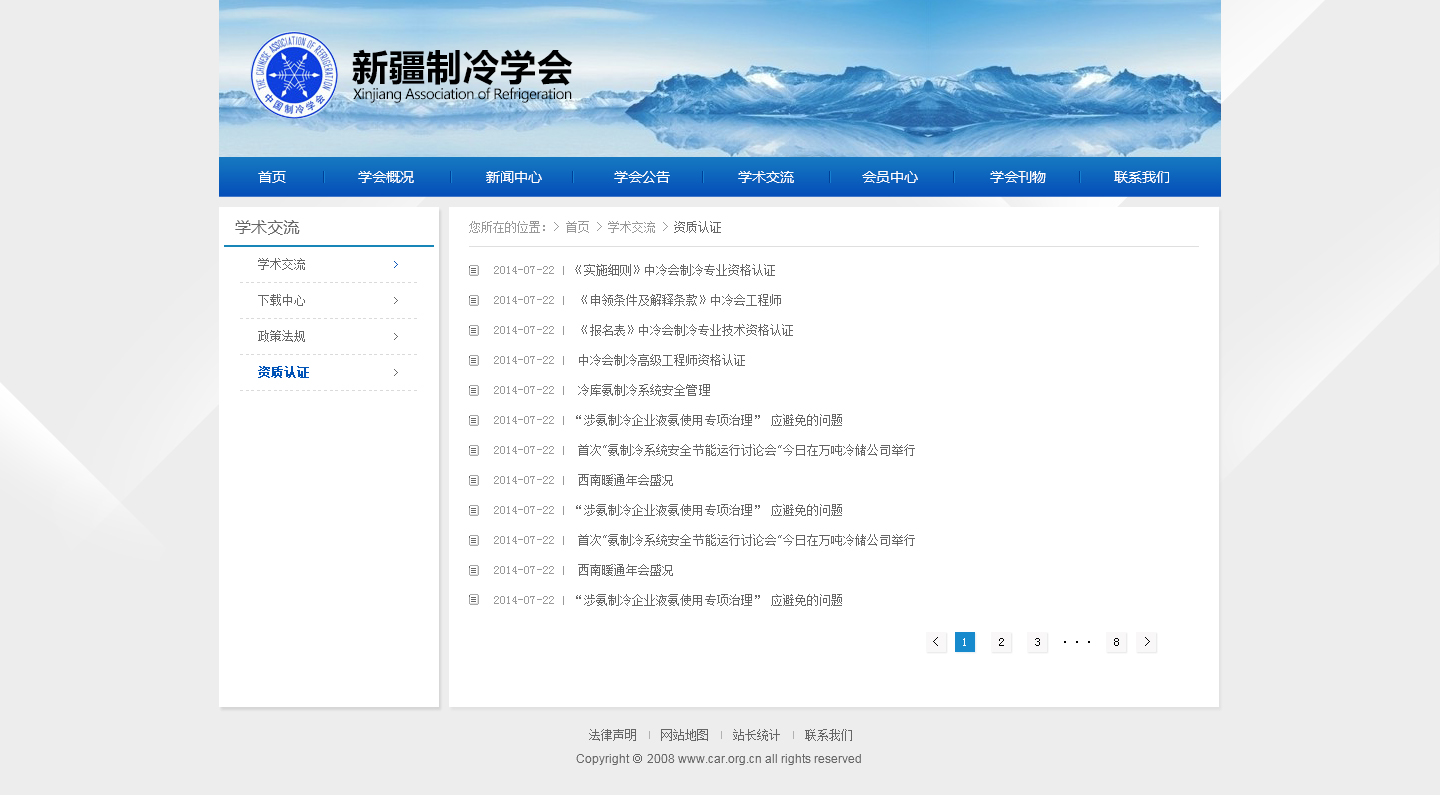Open article 《报名表》中冷会制冷专业技术资格认证
This screenshot has height=795, width=1440.
686,330
